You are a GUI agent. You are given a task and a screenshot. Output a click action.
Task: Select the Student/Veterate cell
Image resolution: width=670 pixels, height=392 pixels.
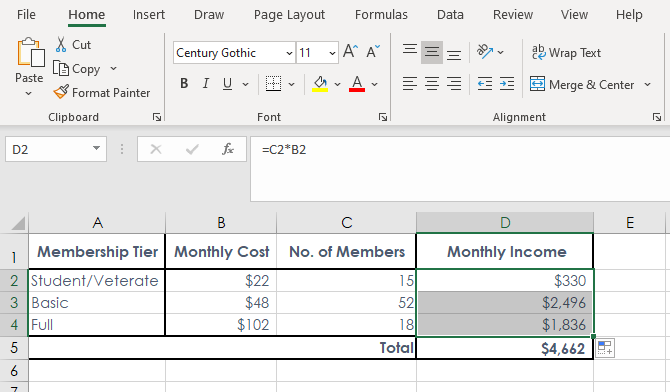pos(97,280)
